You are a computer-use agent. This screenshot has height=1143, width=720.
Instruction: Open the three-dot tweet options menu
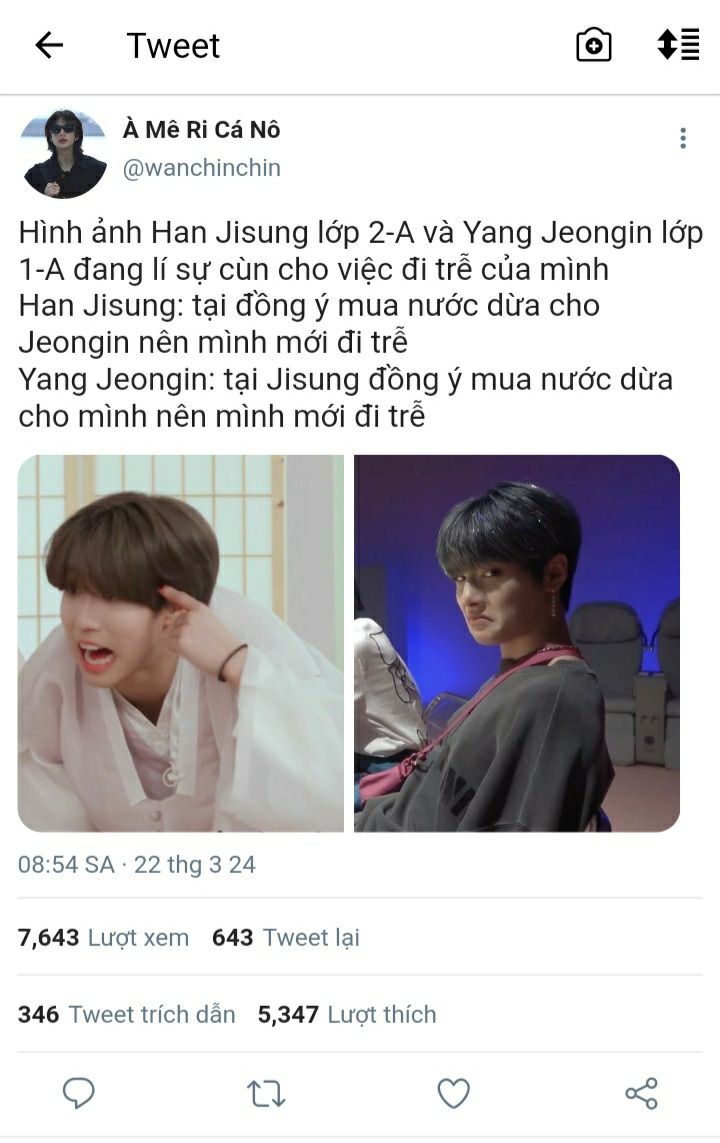[683, 139]
